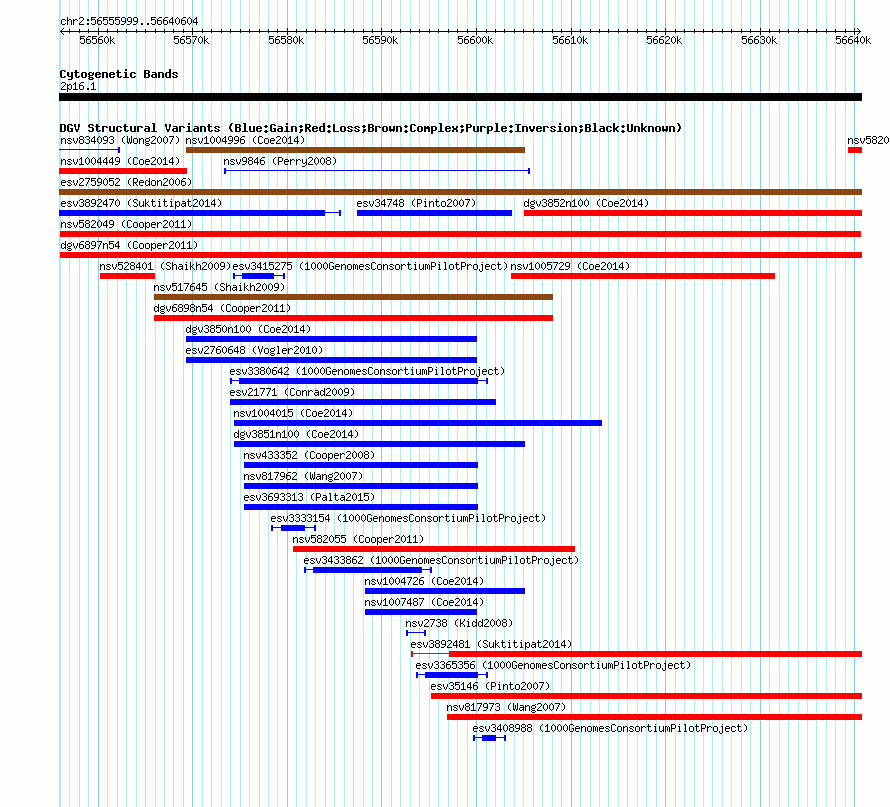Click esv3892481 (Suktitipat2014) label
This screenshot has width=890, height=807.
pos(492,644)
